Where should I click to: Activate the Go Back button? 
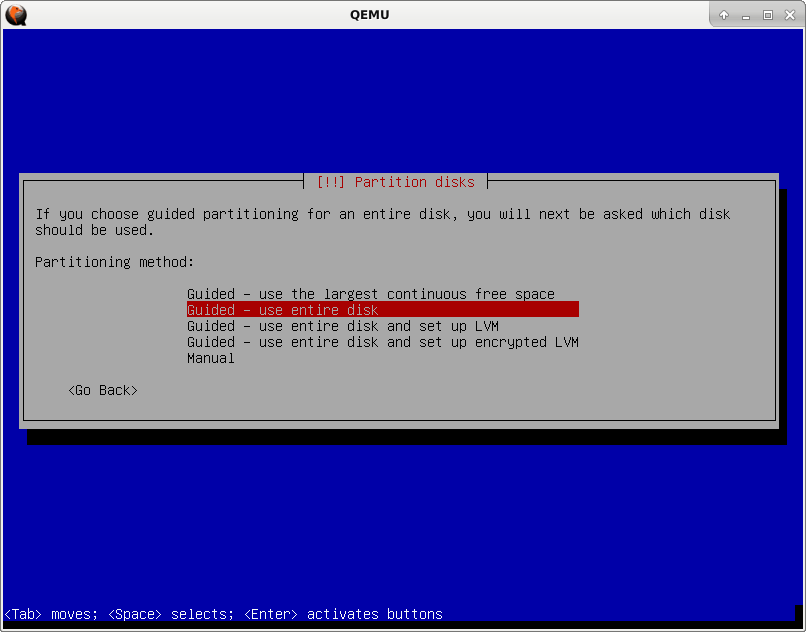103,390
